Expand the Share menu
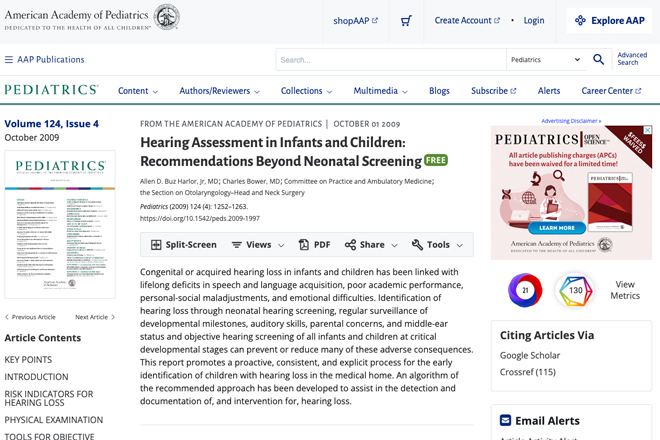This screenshot has width=660, height=440. 371,245
